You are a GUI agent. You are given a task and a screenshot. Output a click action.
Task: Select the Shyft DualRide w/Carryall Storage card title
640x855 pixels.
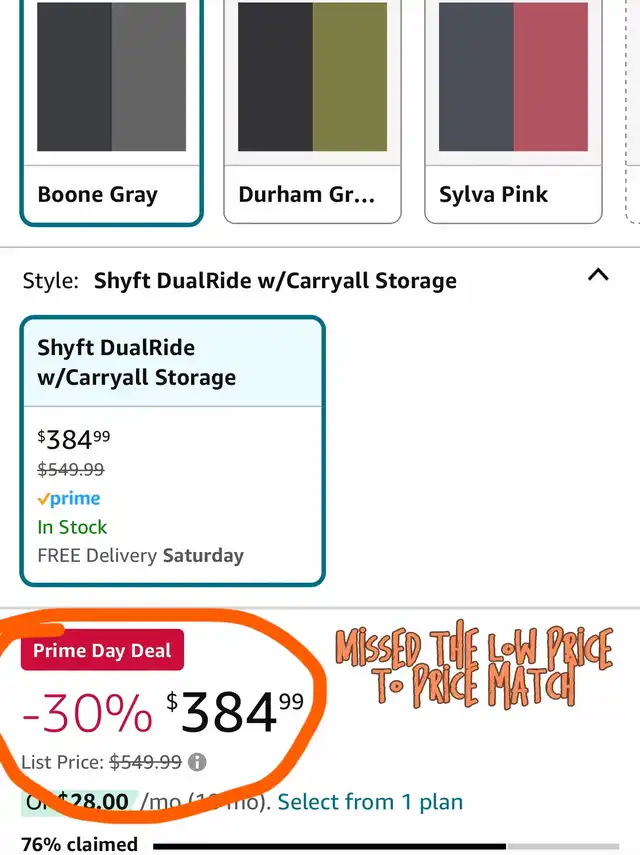137,362
